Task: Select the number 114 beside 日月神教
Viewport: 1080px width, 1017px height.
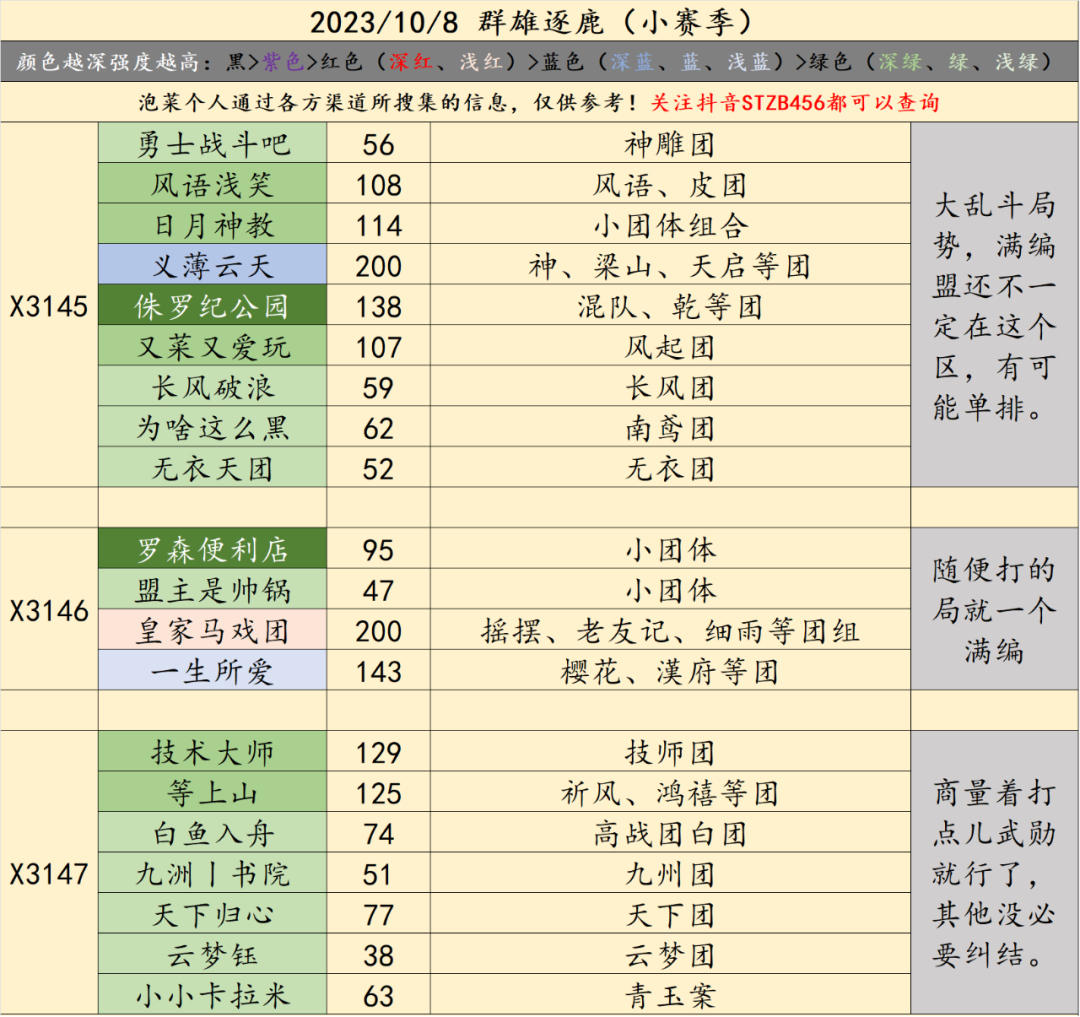Action: click(x=378, y=224)
